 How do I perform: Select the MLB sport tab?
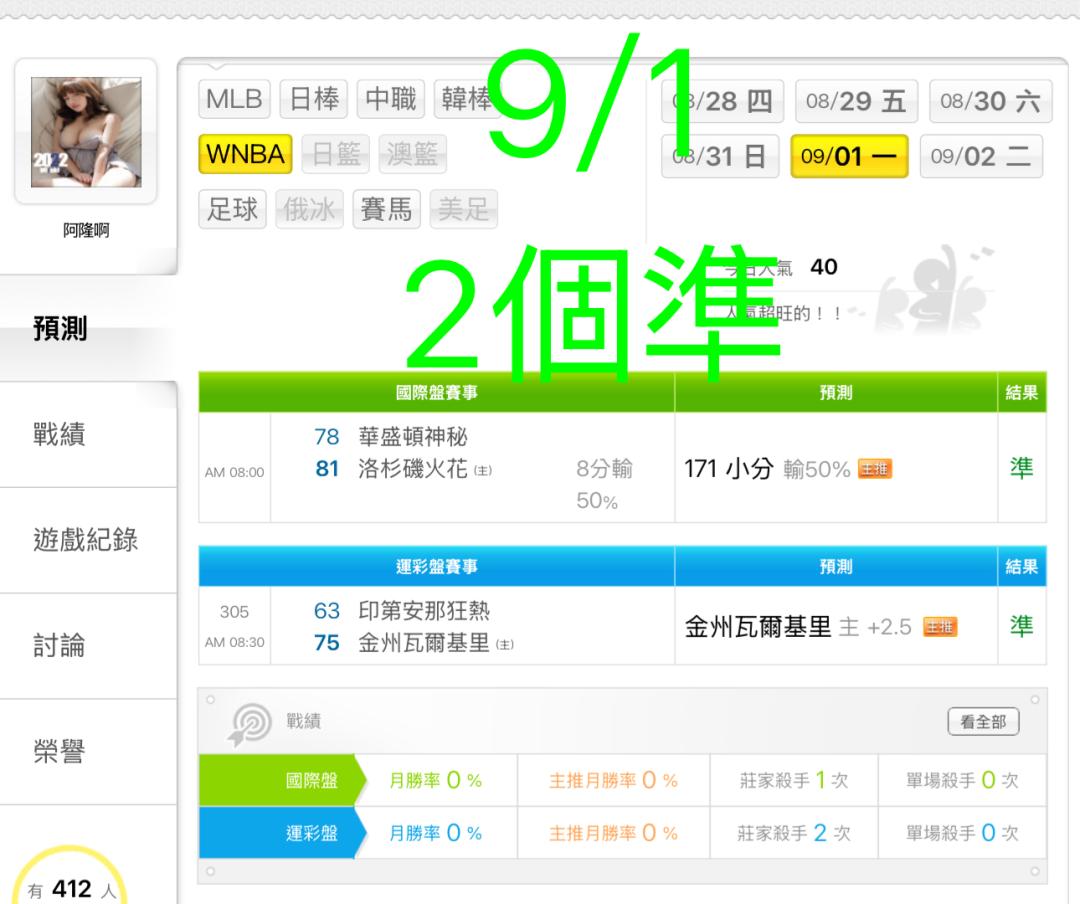click(234, 99)
